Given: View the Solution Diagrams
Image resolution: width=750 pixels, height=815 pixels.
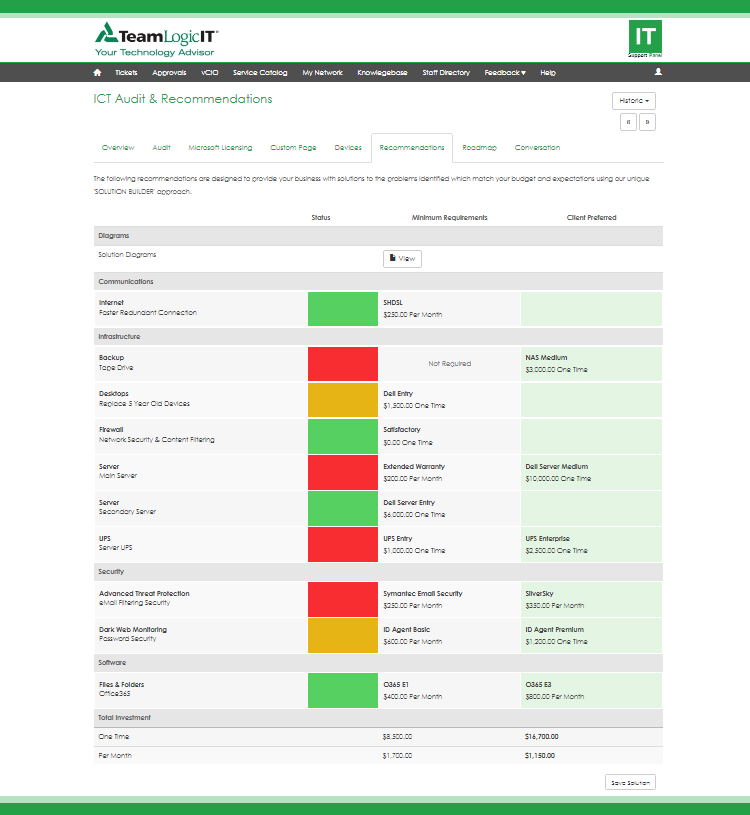Looking at the screenshot, I should [x=402, y=259].
